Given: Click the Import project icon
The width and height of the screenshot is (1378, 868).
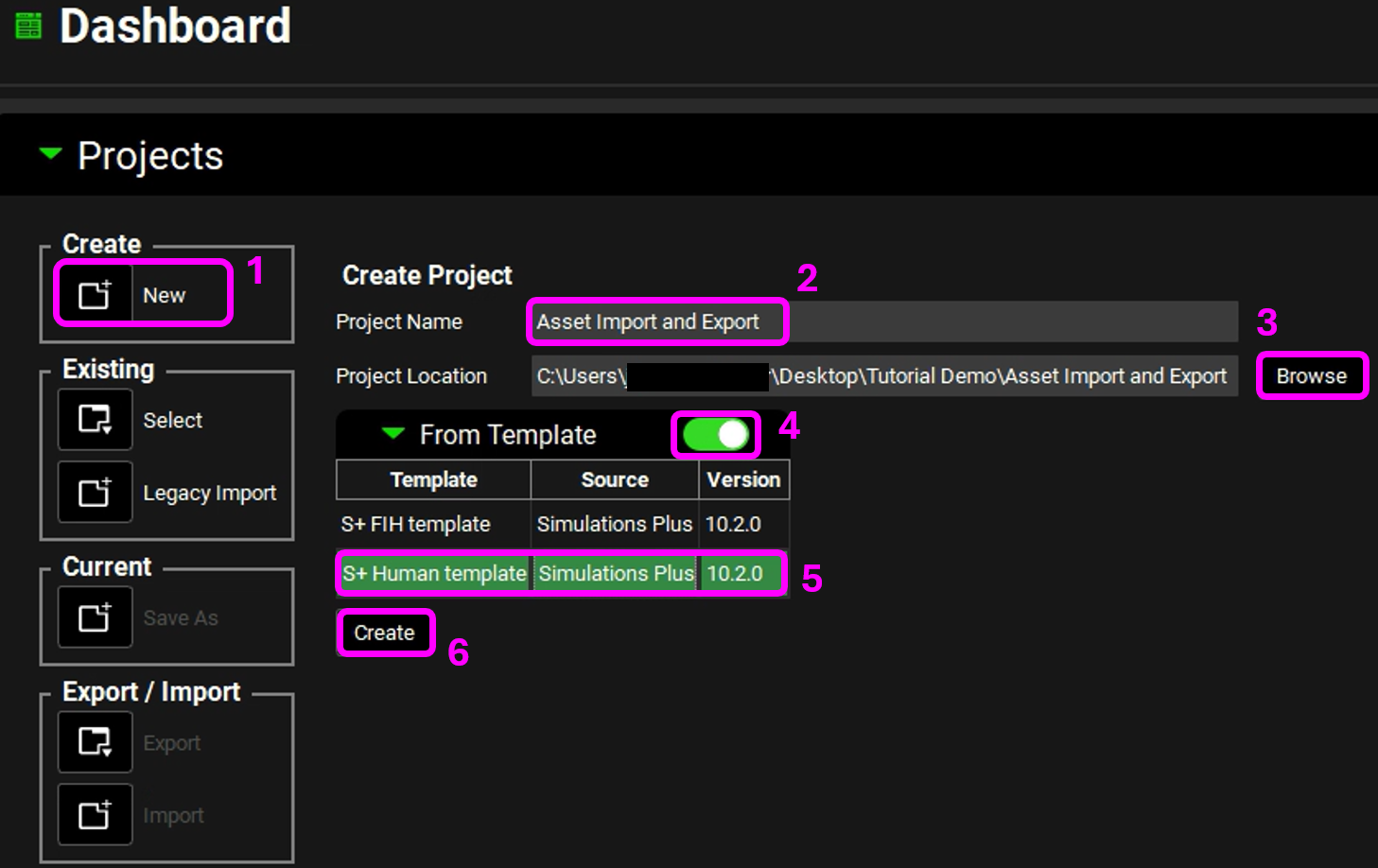Looking at the screenshot, I should 95,815.
